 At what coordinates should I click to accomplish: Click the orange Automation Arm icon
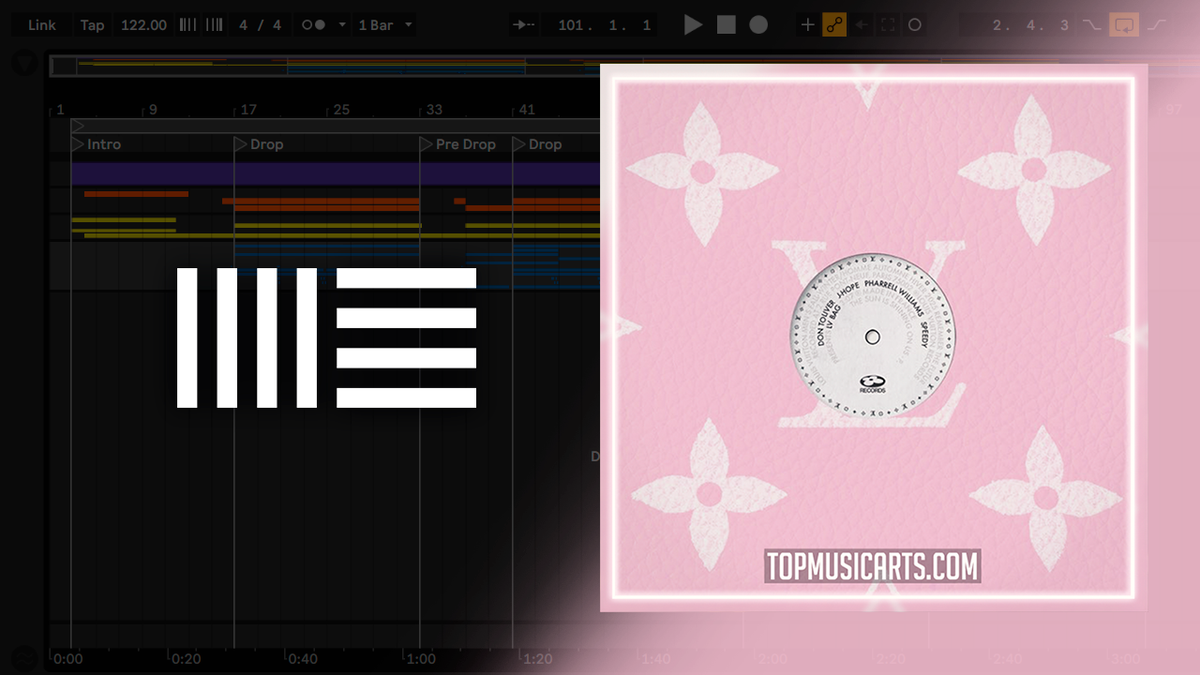tap(832, 25)
